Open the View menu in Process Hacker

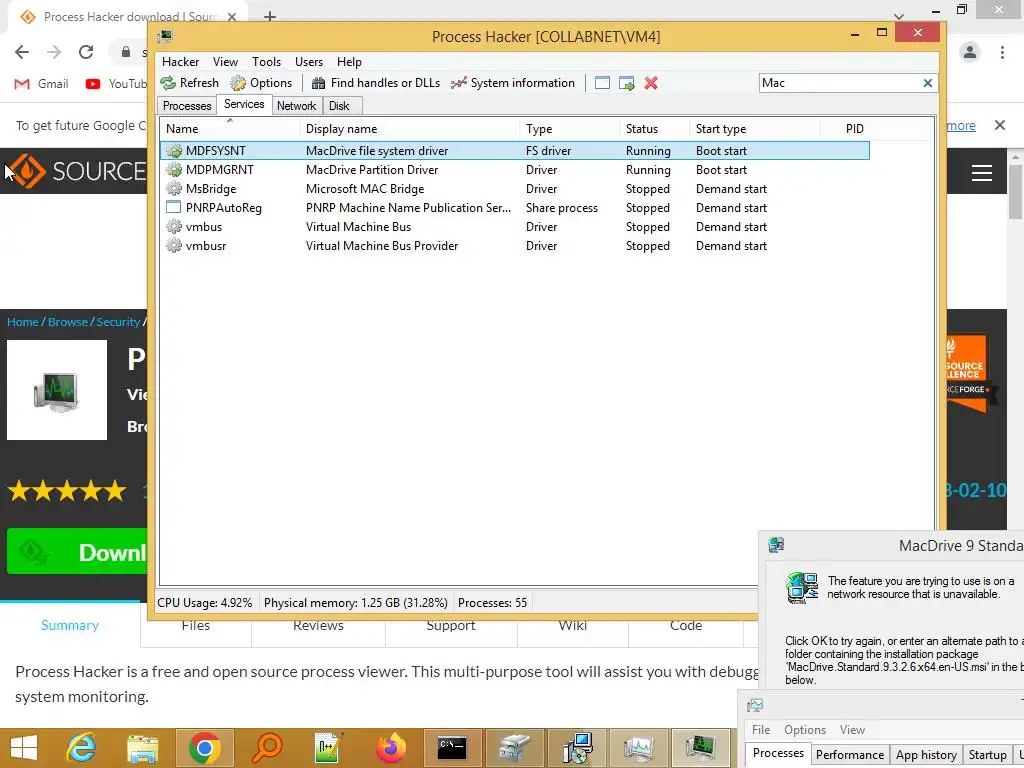point(225,61)
